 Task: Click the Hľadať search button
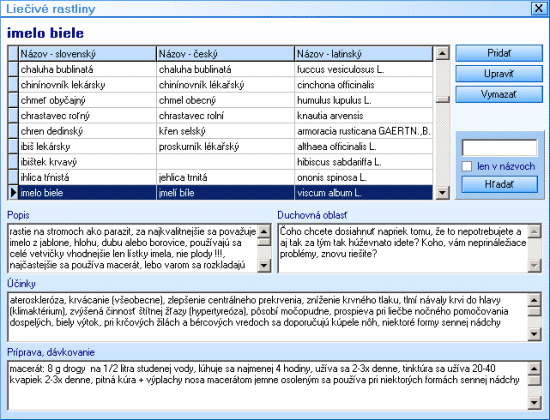(x=499, y=184)
